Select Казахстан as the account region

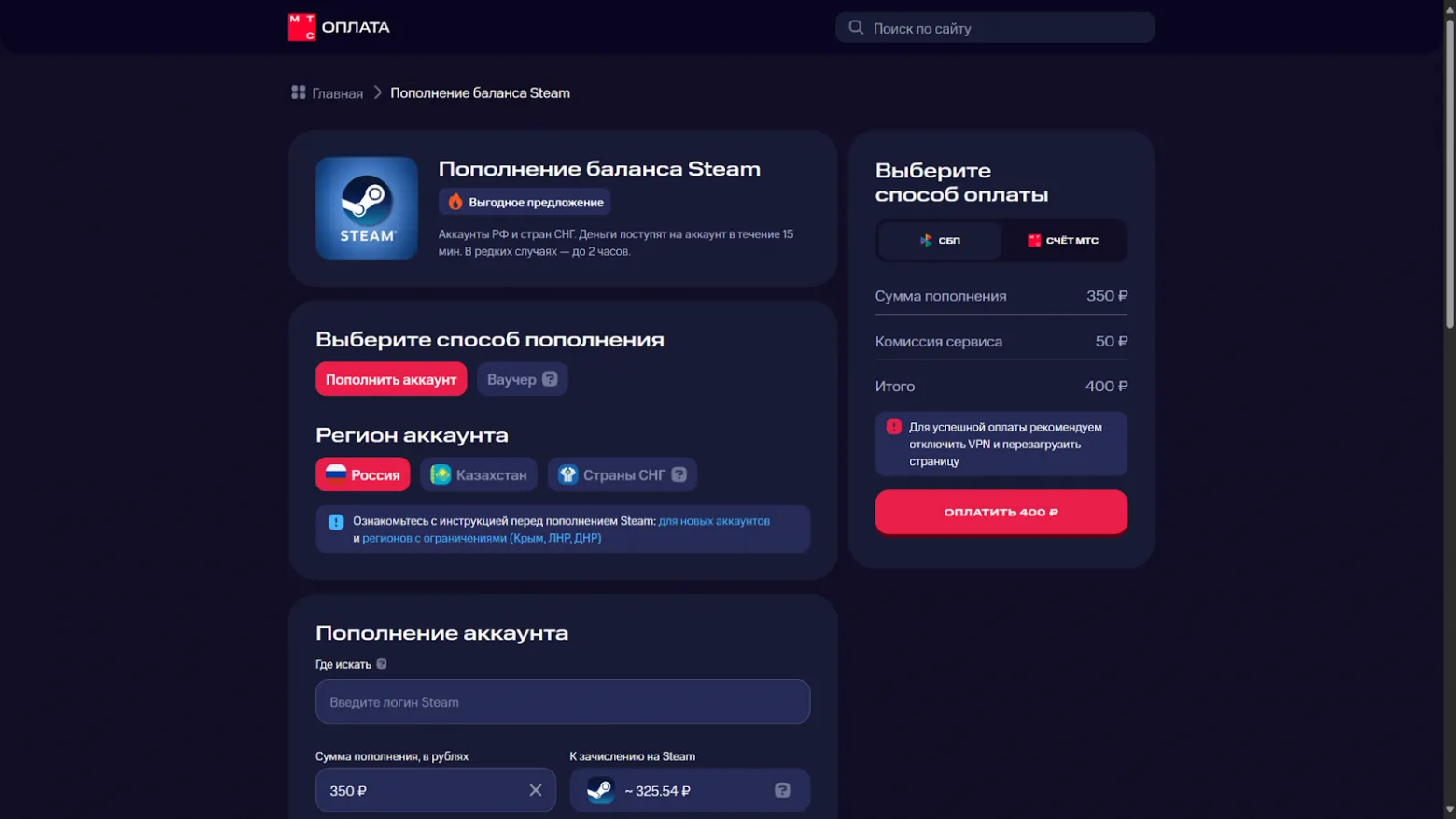[478, 474]
